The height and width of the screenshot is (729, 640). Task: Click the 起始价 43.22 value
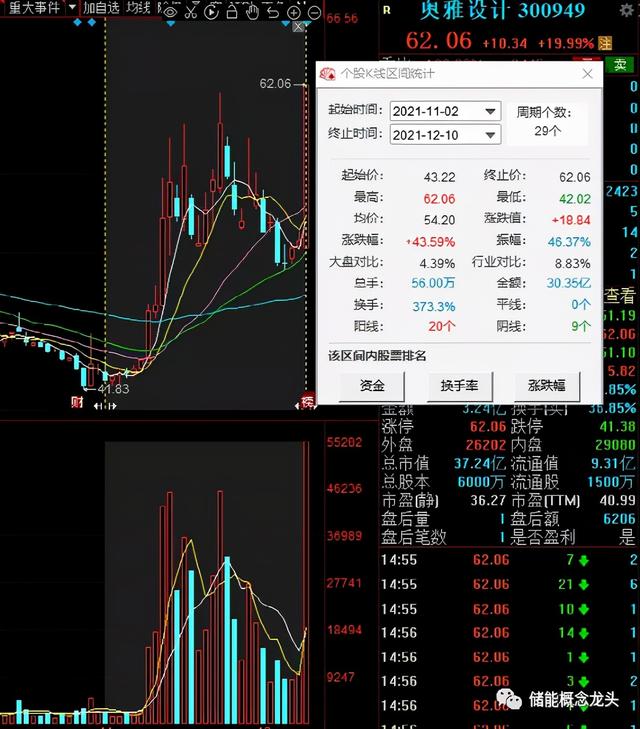pos(439,177)
